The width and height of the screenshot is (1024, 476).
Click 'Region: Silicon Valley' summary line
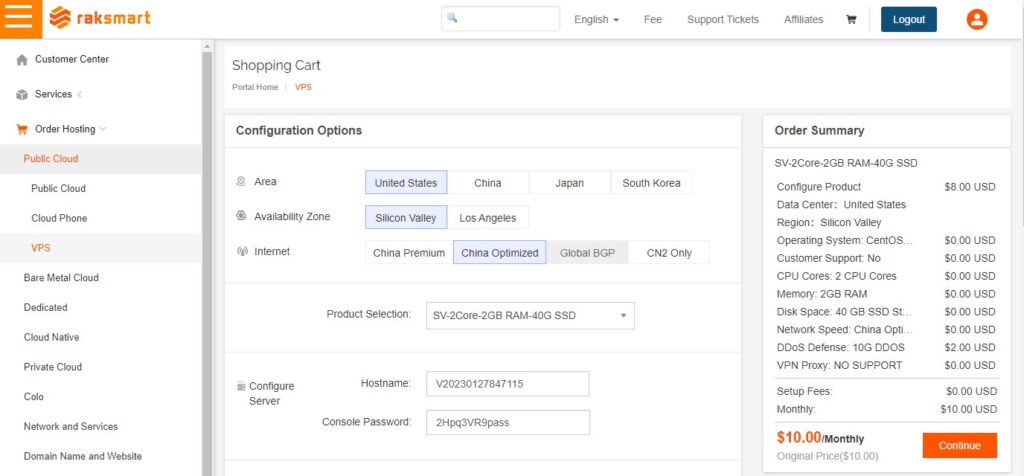(829, 223)
